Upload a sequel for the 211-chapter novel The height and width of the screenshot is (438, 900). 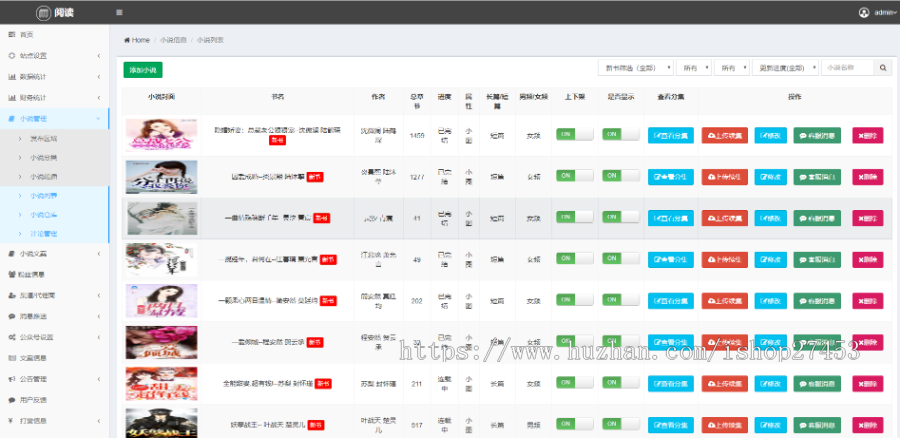coord(724,383)
